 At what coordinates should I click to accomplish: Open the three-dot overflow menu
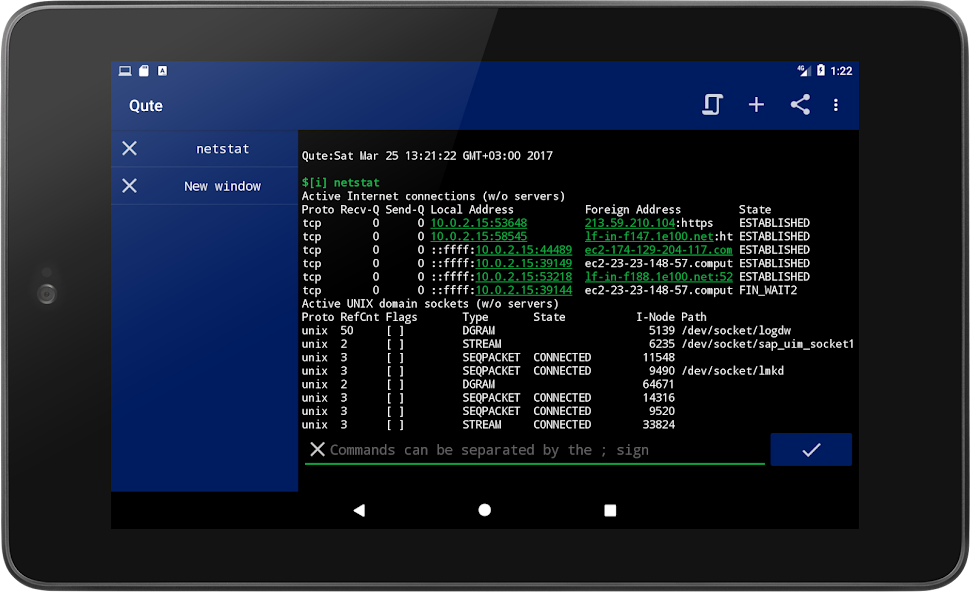836,105
